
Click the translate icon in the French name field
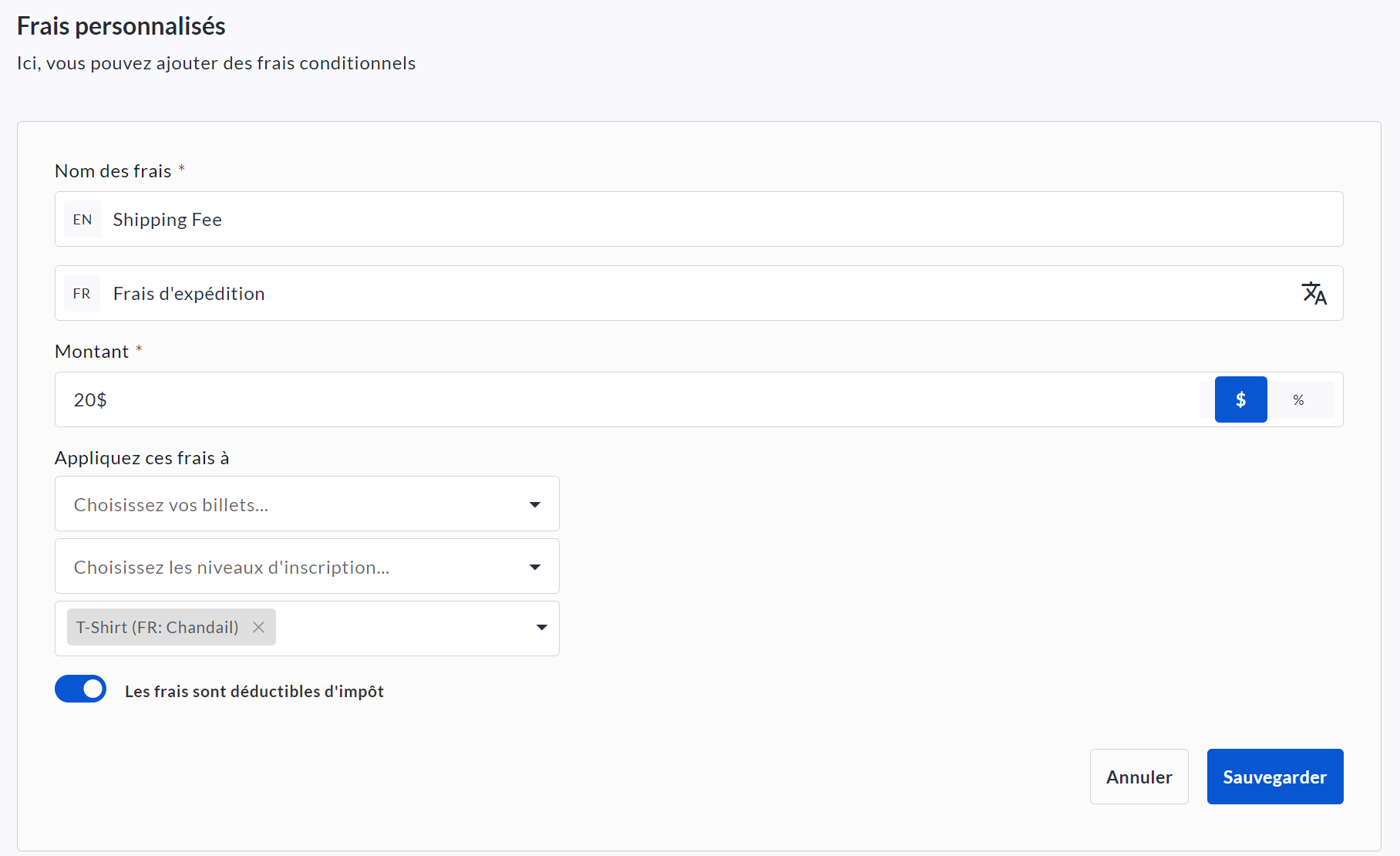point(1314,293)
